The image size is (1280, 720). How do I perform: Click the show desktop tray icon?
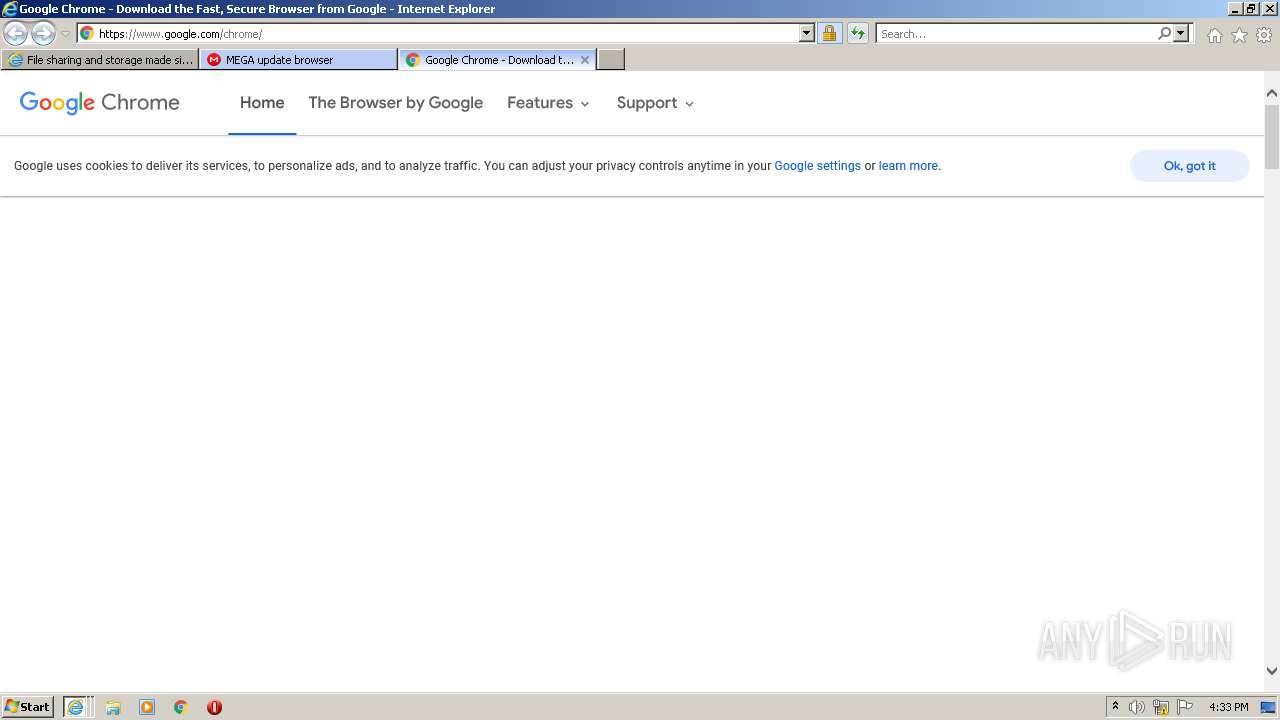[1269, 707]
